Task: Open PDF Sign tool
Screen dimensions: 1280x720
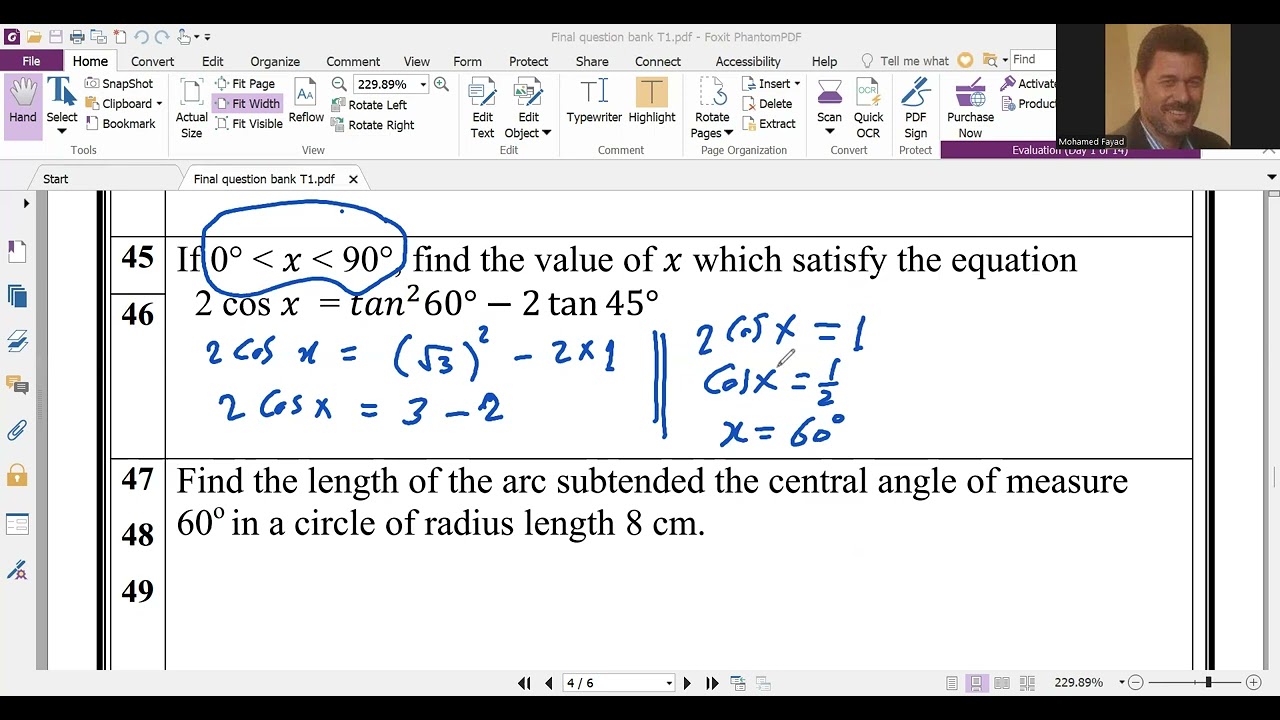Action: [915, 108]
